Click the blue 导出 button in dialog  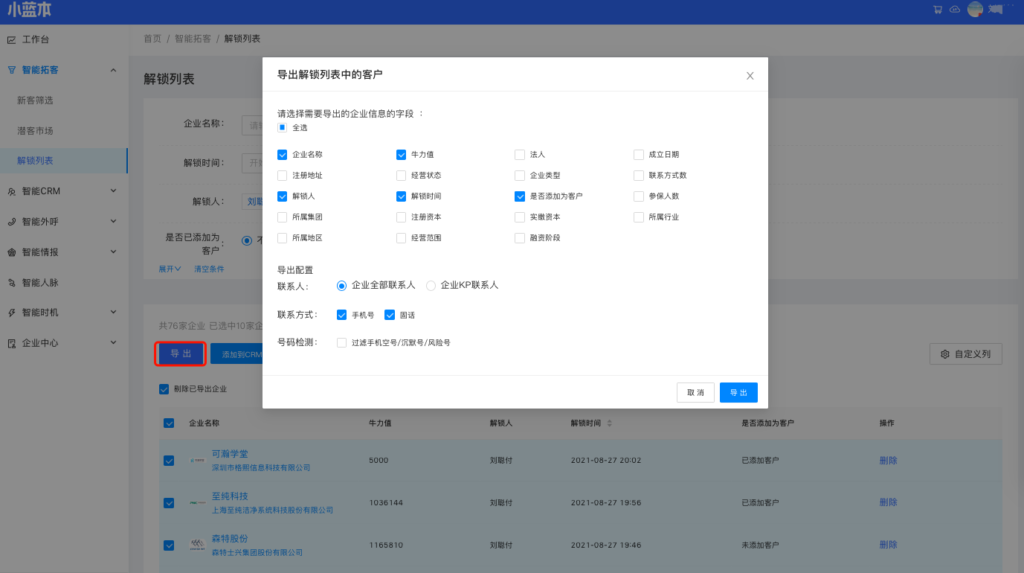click(738, 392)
